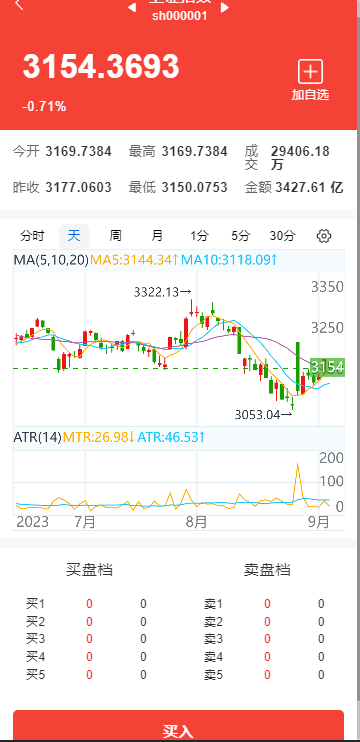Click the ATR(14) indicator label

click(37, 437)
